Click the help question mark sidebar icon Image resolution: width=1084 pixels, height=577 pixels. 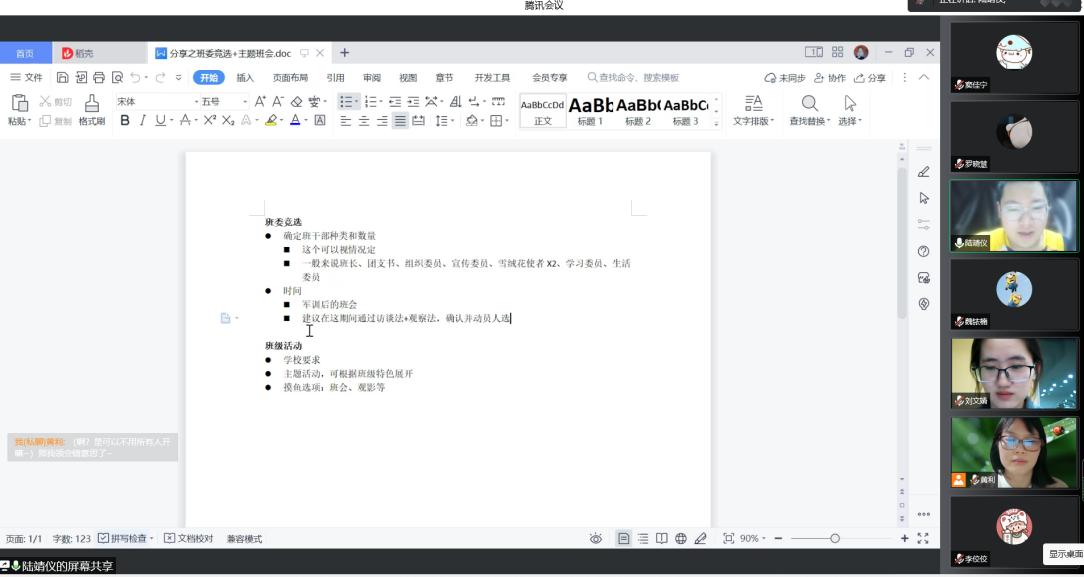click(x=923, y=251)
